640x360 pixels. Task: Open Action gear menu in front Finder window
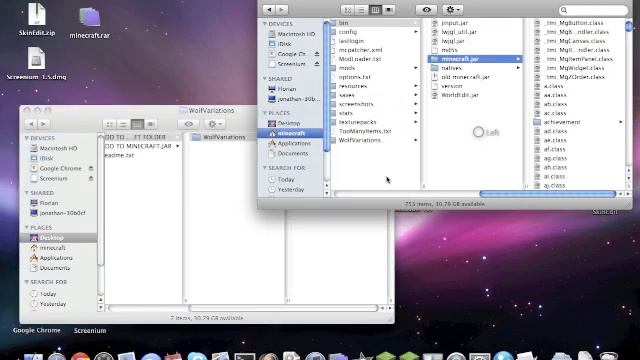pyautogui.click(x=452, y=10)
